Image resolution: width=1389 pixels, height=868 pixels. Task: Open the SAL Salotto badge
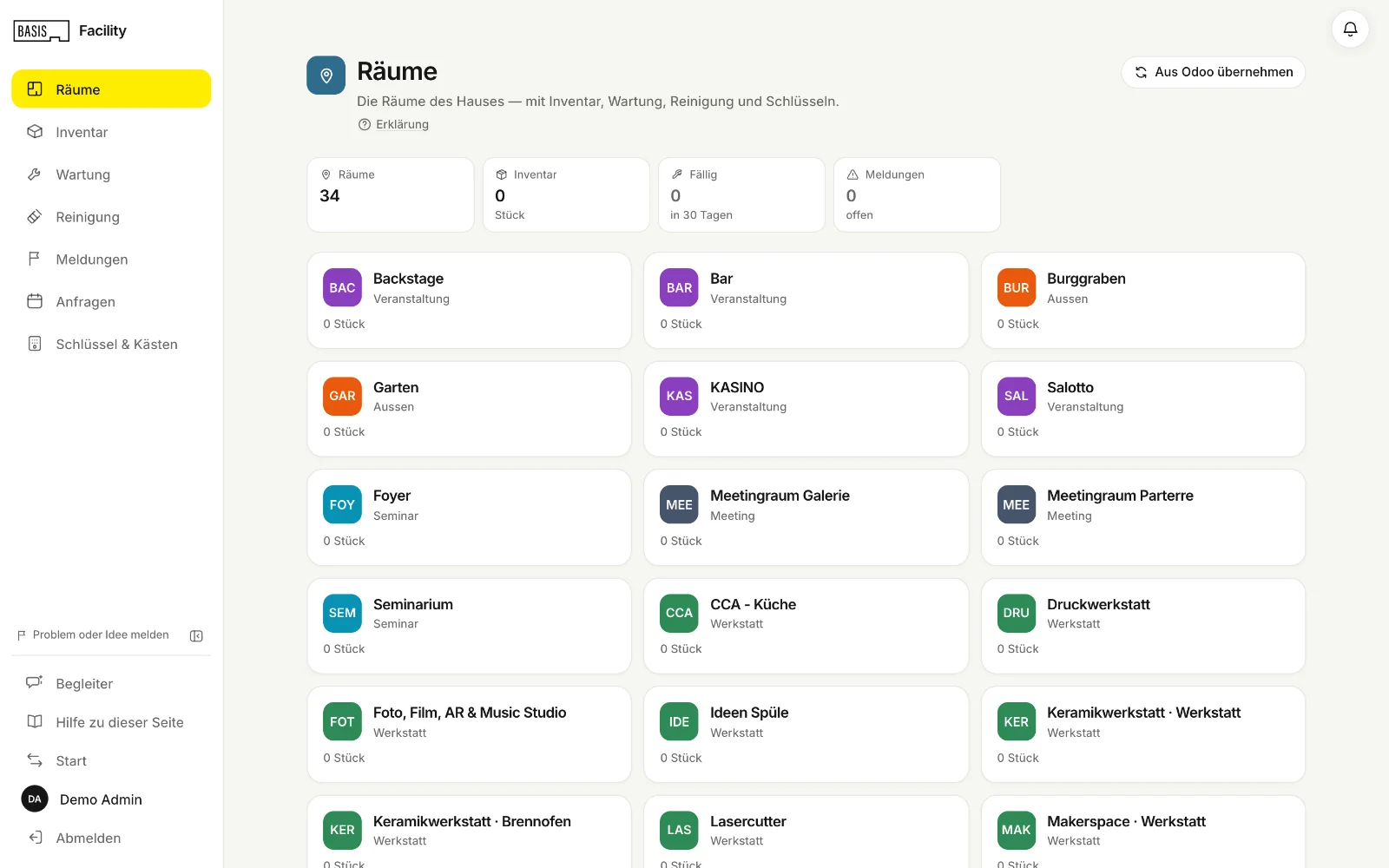pyautogui.click(x=1016, y=396)
